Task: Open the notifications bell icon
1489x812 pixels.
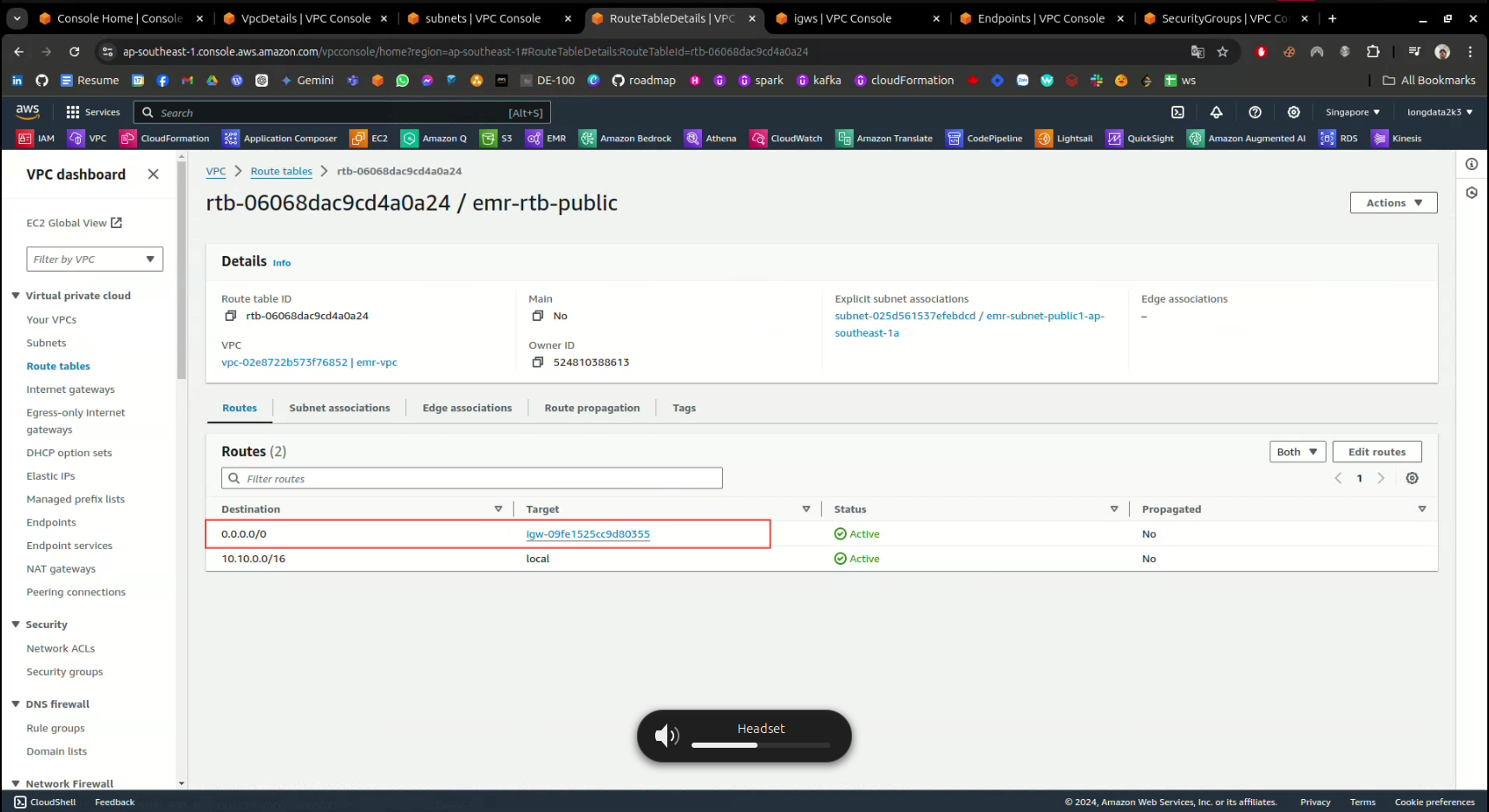Action: (1216, 112)
